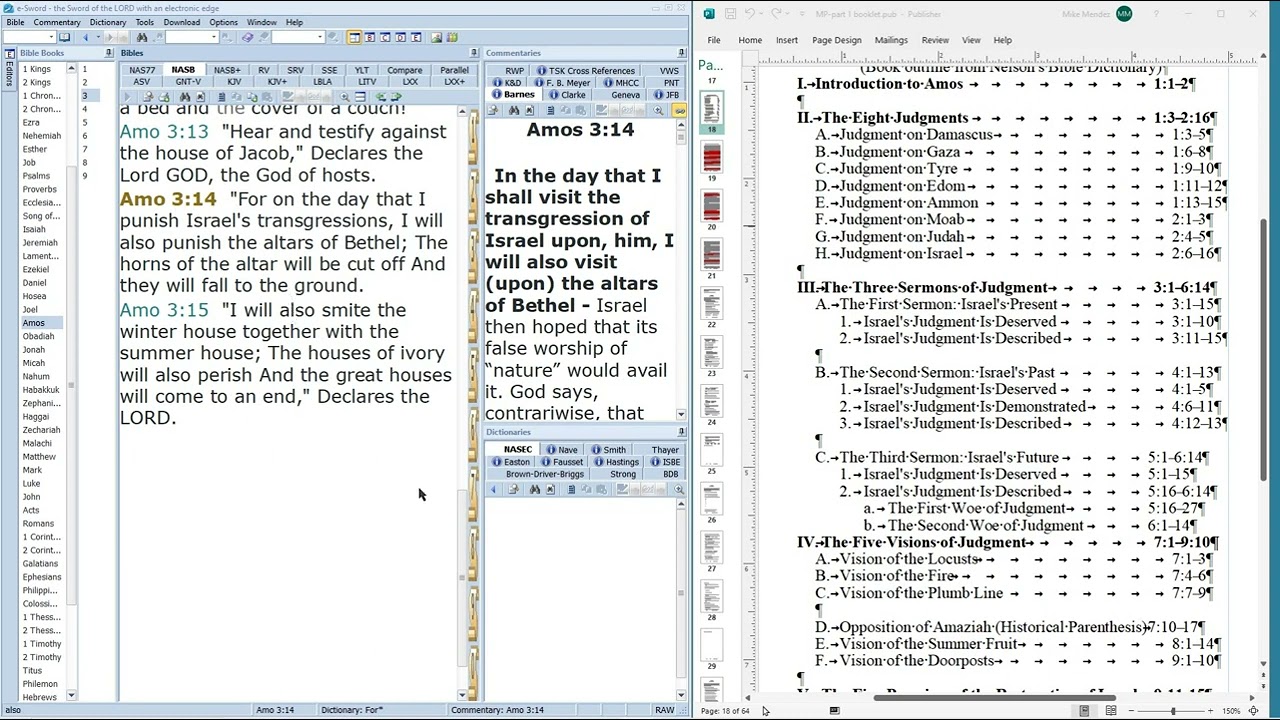Pin the Bible Books panel

coord(109,53)
